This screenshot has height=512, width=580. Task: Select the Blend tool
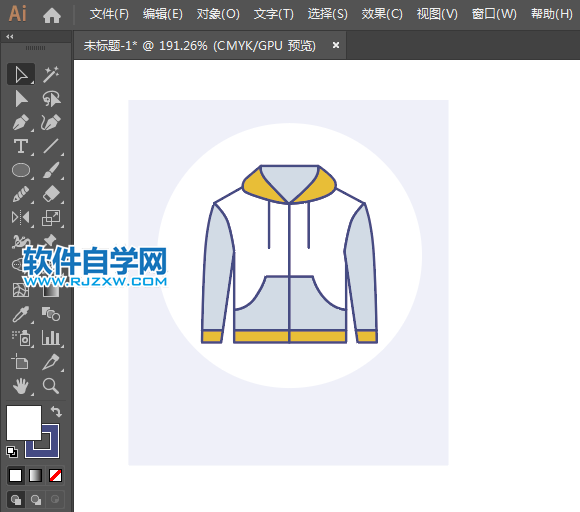click(x=51, y=314)
